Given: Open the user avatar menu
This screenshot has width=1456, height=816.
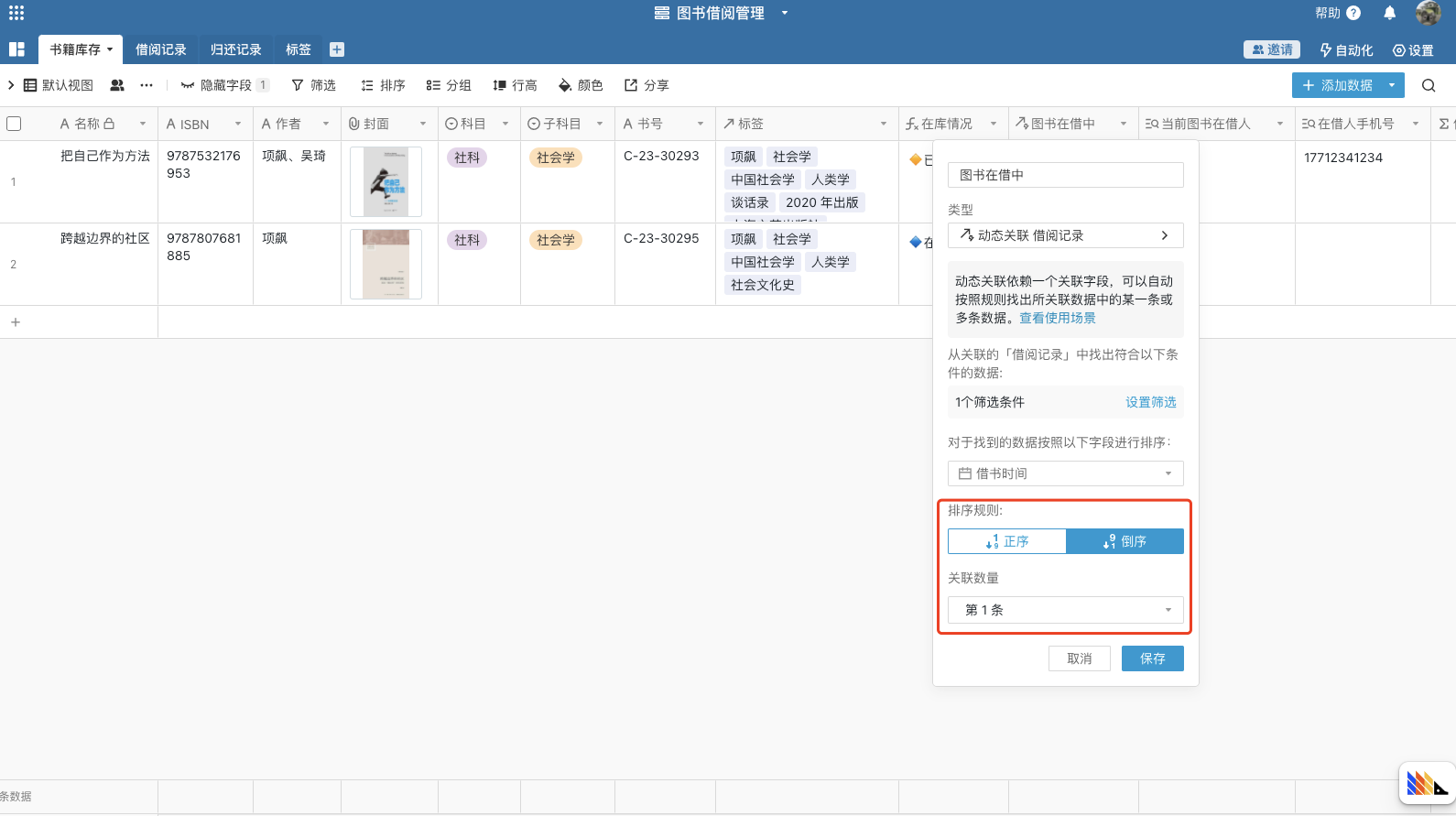Looking at the screenshot, I should 1428,13.
